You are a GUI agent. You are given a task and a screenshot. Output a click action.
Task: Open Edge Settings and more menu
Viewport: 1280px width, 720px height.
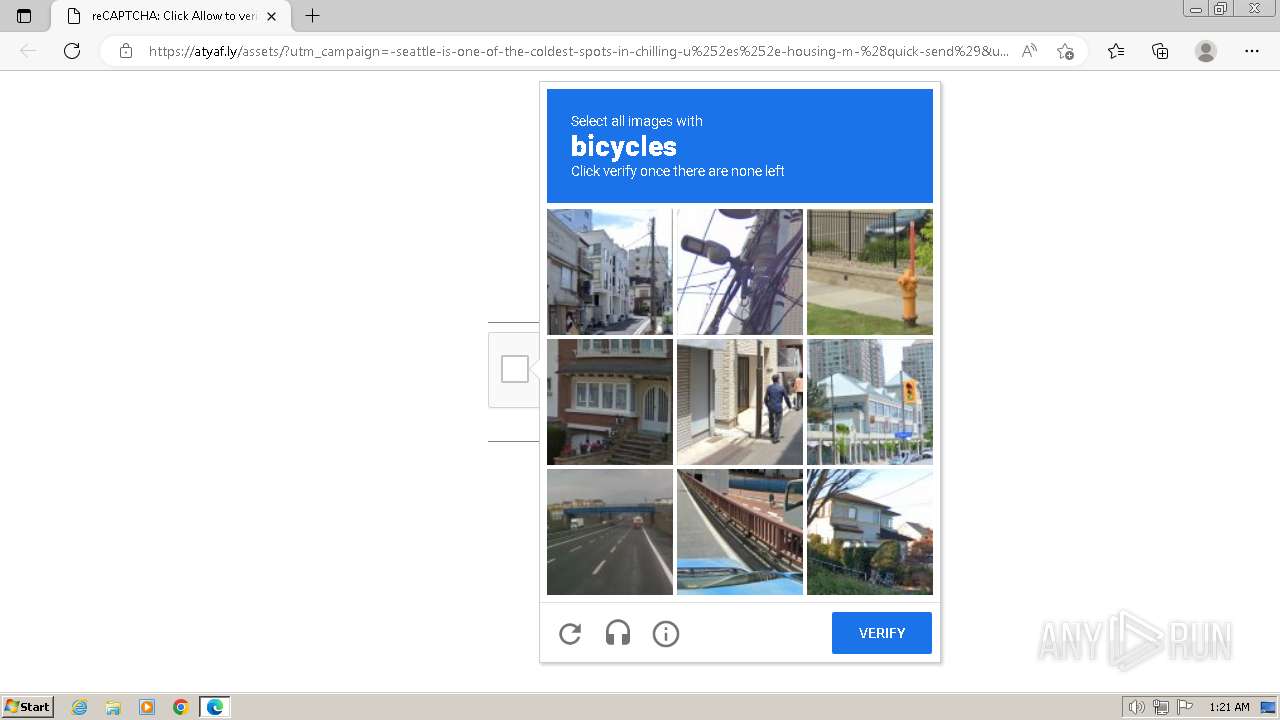click(1252, 51)
